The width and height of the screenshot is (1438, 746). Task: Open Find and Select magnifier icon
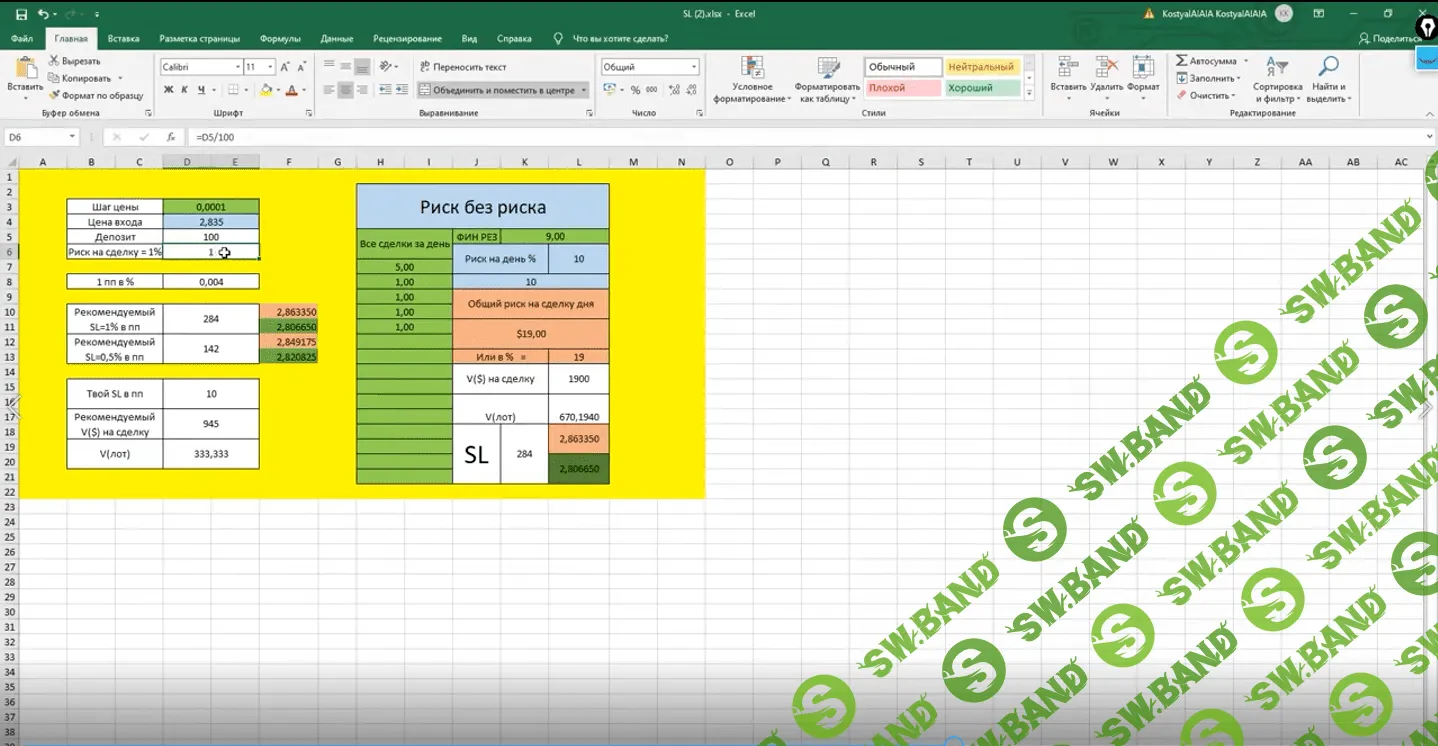click(1327, 80)
